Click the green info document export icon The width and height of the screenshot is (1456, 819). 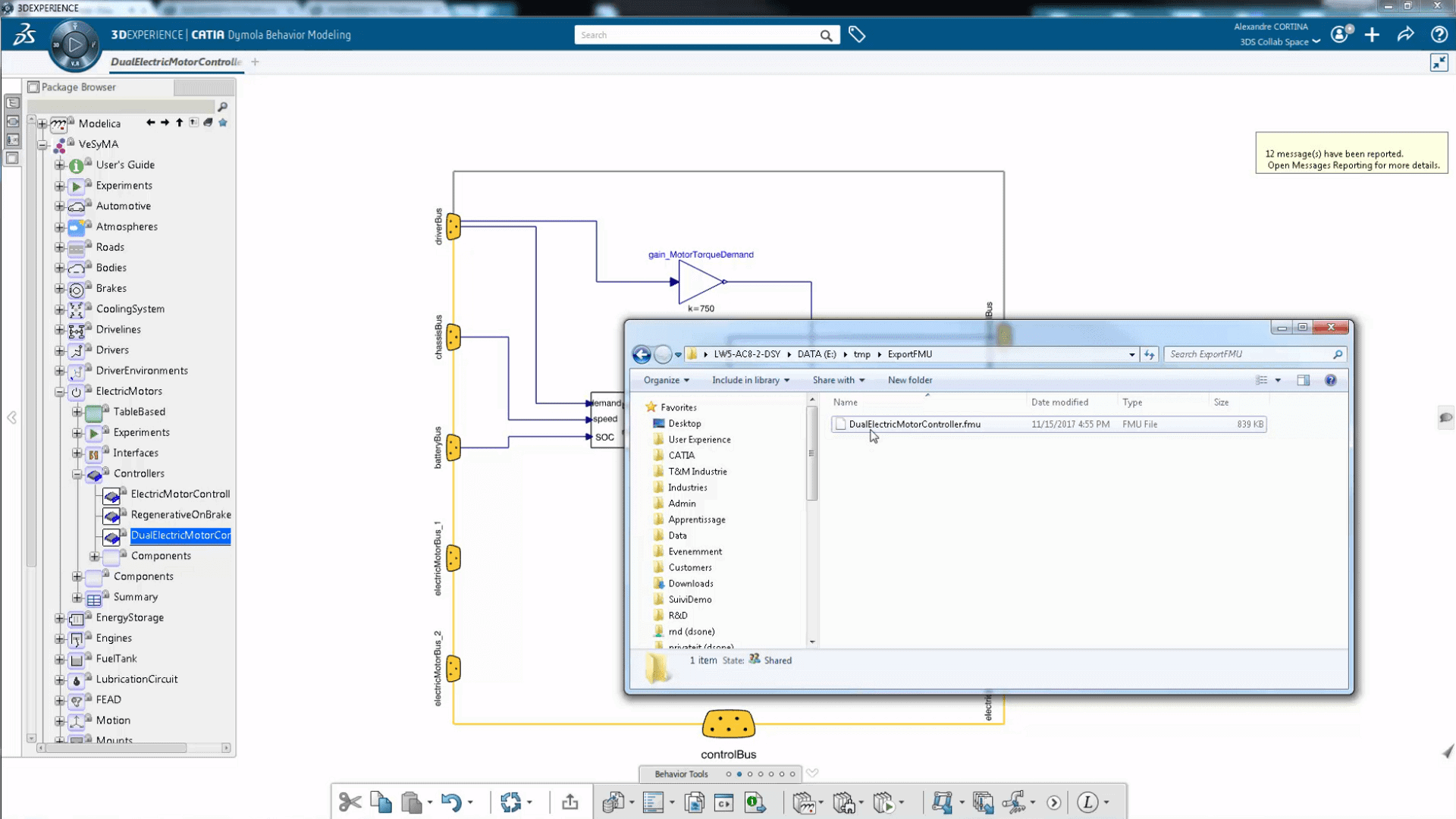(755, 802)
